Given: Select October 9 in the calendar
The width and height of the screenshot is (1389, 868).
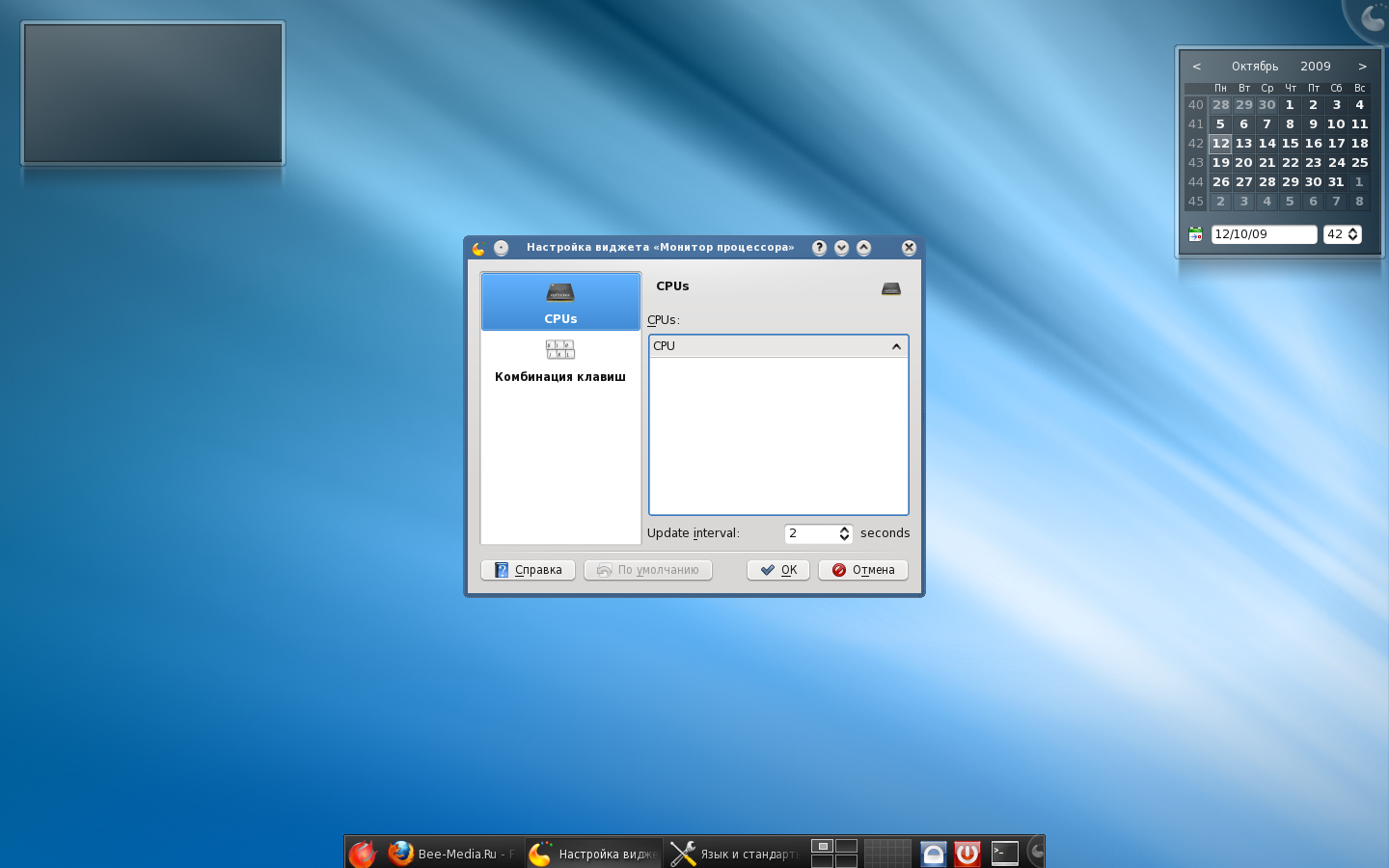Looking at the screenshot, I should [1313, 124].
